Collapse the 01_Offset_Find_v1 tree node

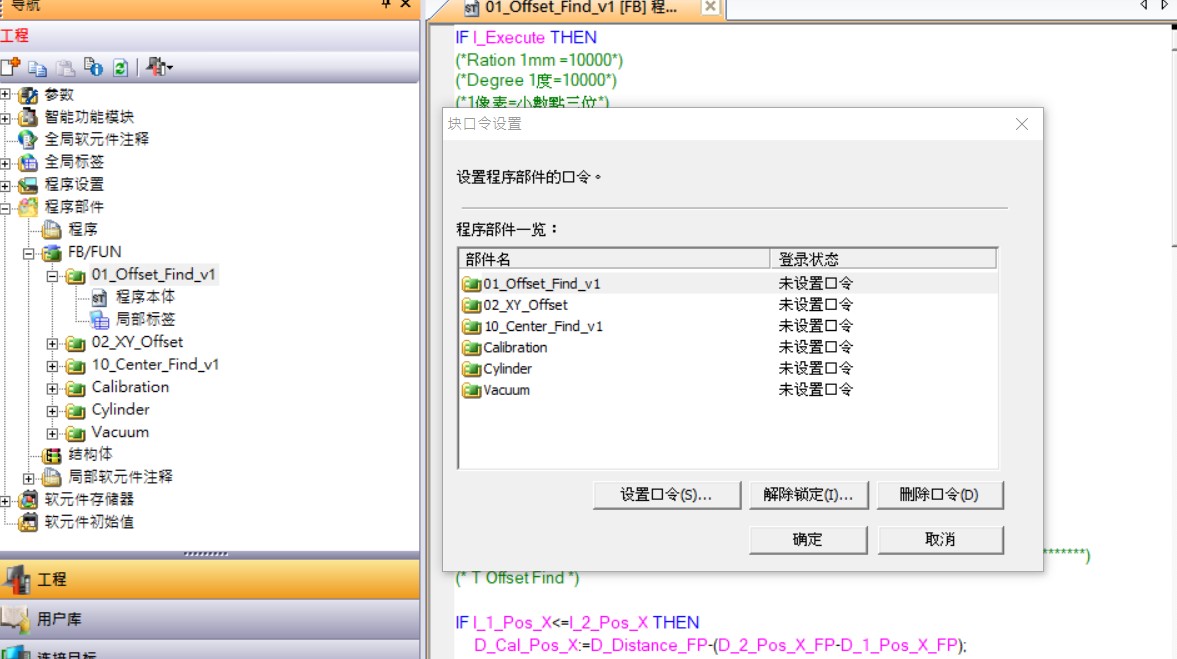point(53,275)
